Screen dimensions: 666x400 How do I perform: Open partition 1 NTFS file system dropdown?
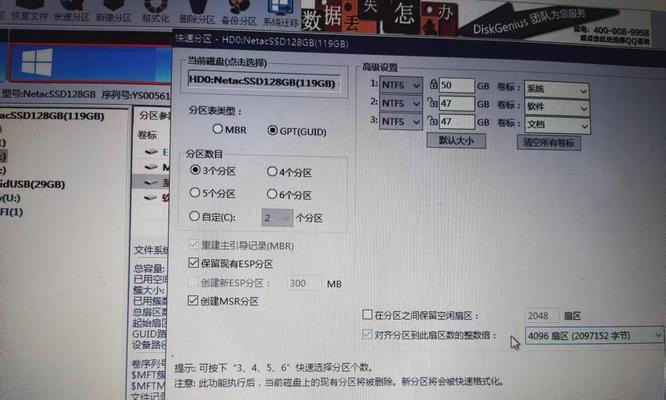[401, 85]
